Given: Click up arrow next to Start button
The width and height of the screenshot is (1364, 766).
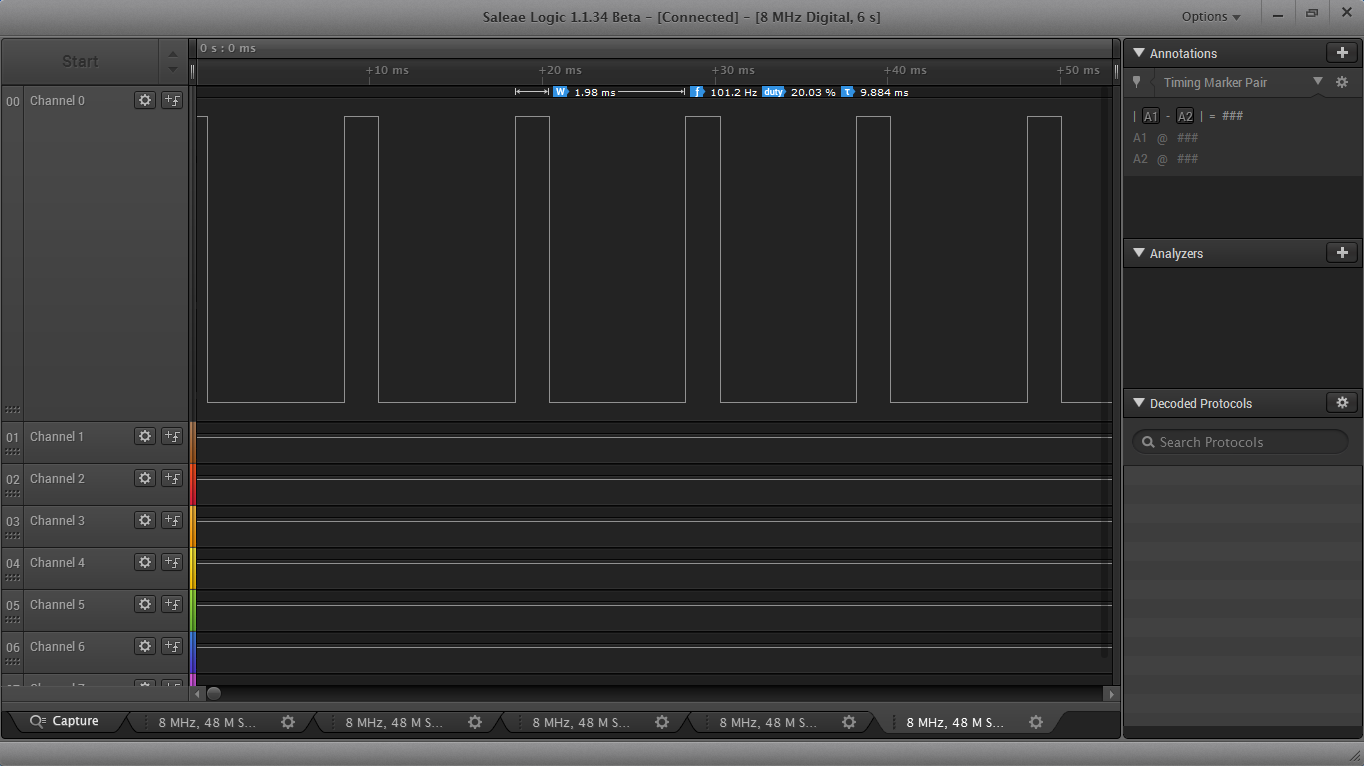Looking at the screenshot, I should coord(173,54).
